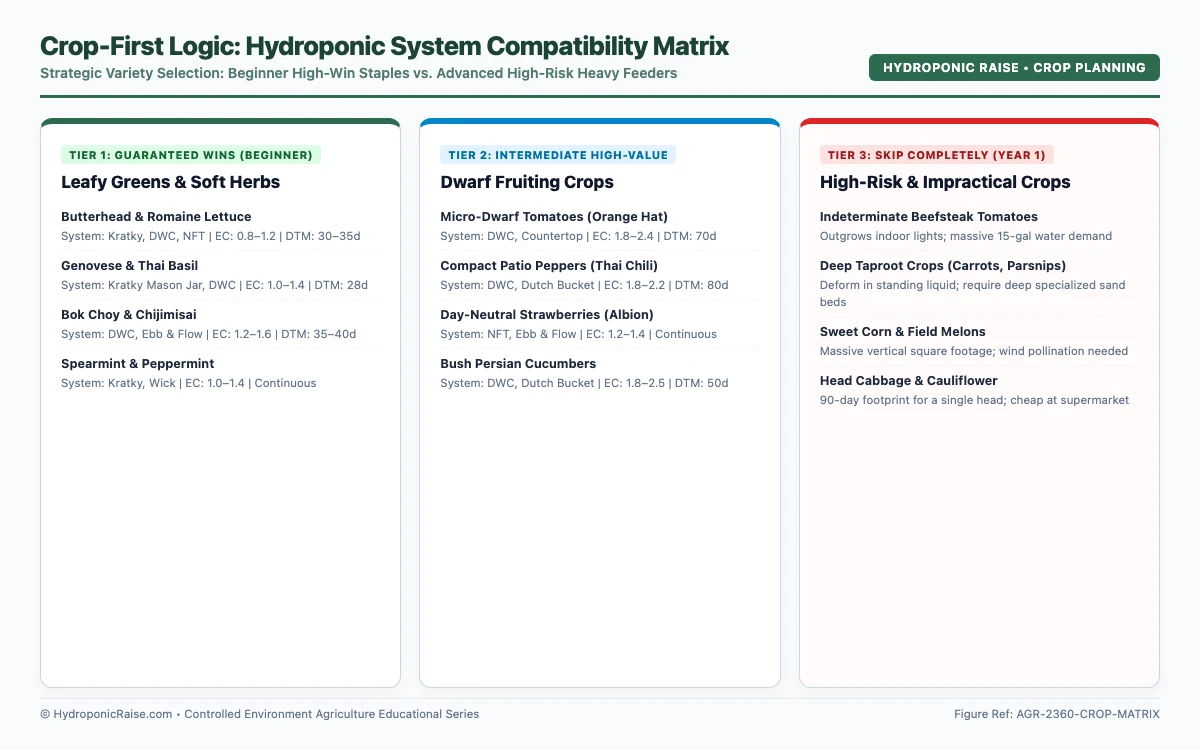Image resolution: width=1200 pixels, height=750 pixels.
Task: Select the High-Risk & Impractical Crops heading
Action: tap(945, 182)
